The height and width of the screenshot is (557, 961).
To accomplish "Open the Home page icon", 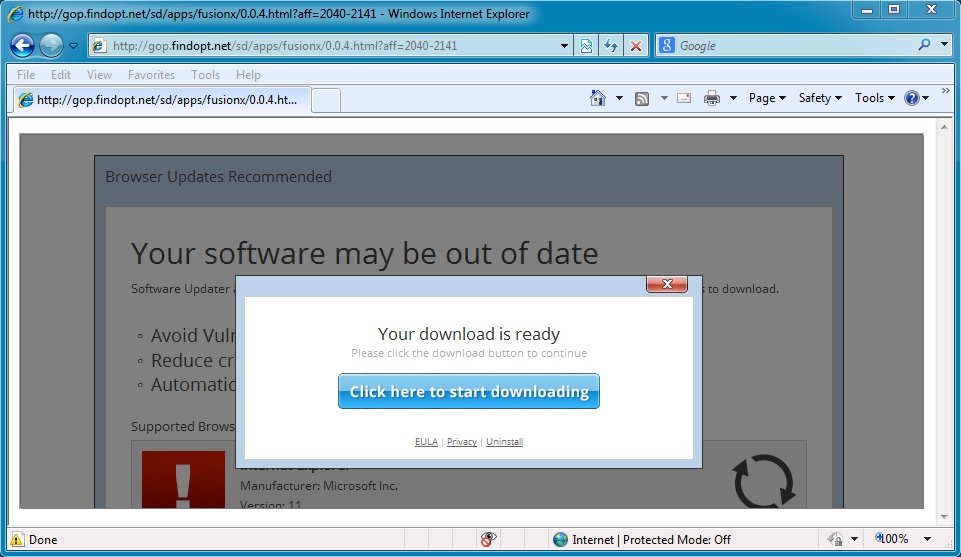I will click(598, 98).
